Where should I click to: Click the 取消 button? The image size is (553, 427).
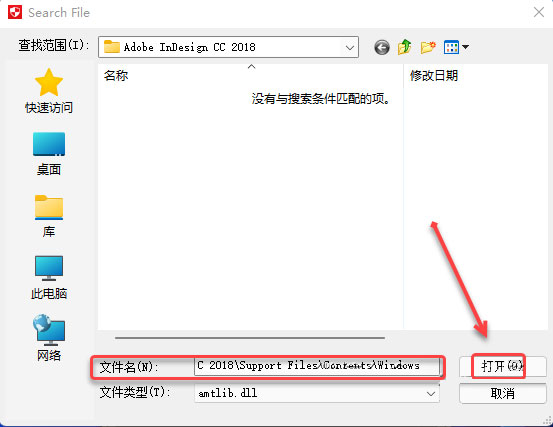[x=503, y=393]
